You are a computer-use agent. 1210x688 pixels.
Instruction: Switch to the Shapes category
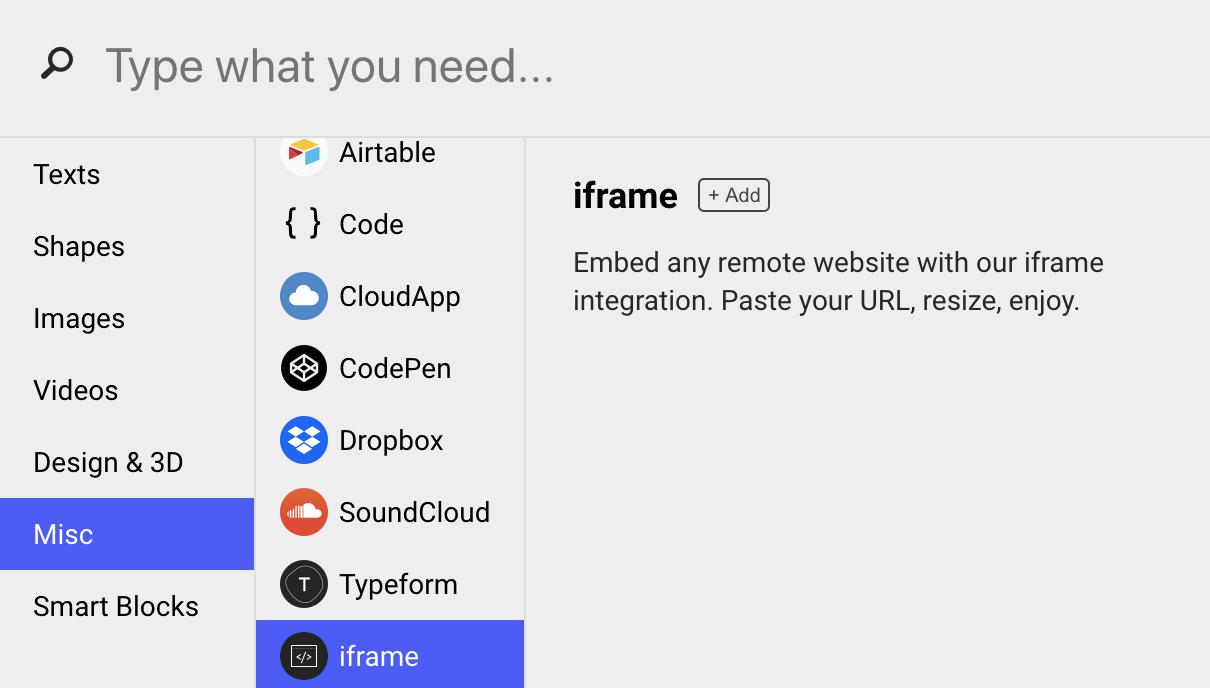[x=79, y=247]
